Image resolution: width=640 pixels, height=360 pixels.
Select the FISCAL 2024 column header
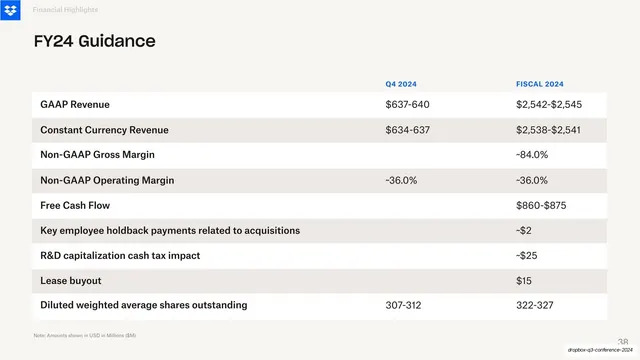pos(540,84)
